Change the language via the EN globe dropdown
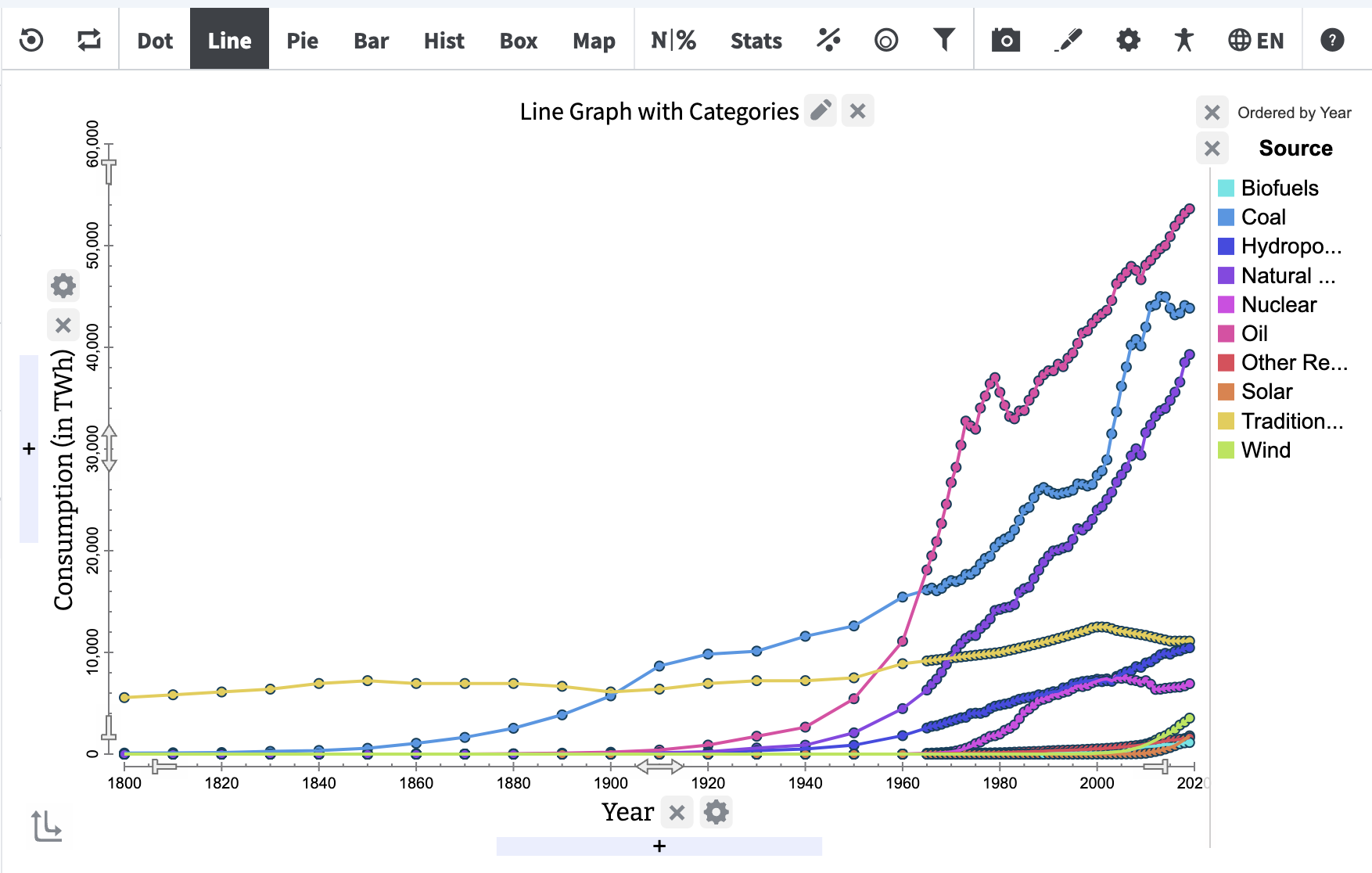Image resolution: width=1372 pixels, height=873 pixels. pos(1255,40)
